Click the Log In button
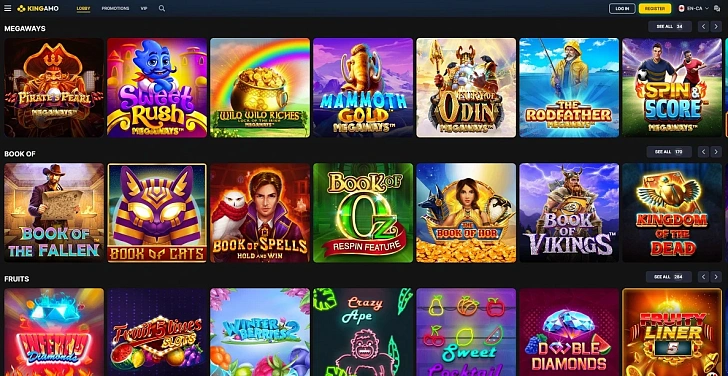This screenshot has width=728, height=376. pos(622,8)
